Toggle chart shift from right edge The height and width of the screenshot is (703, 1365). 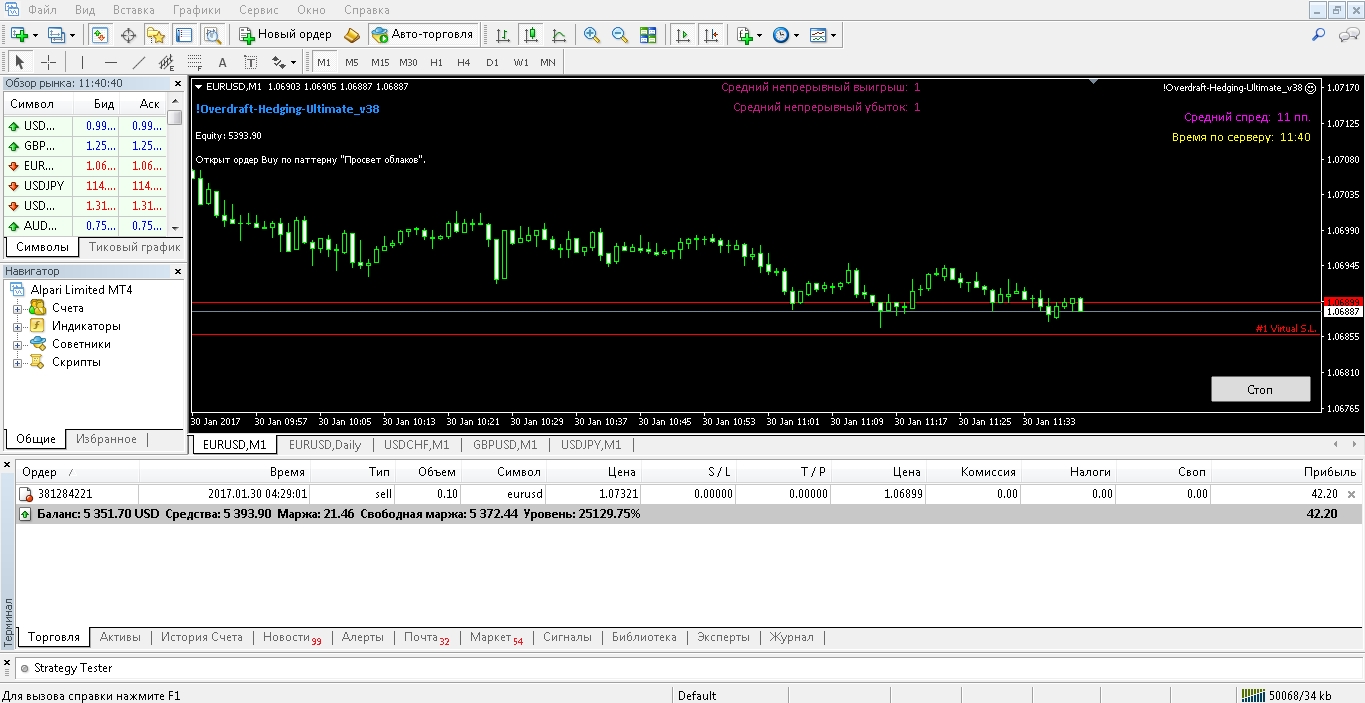[711, 35]
